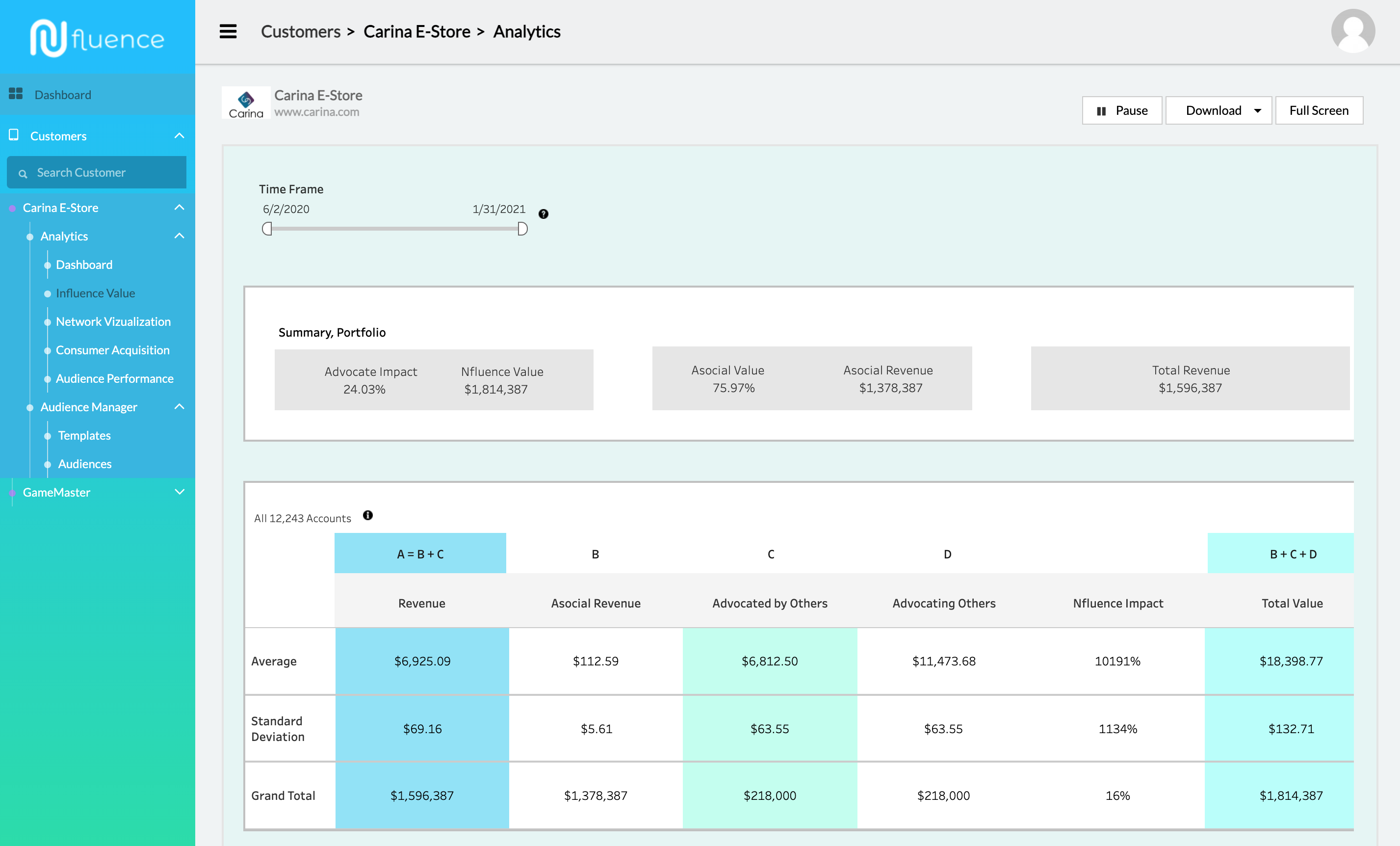Click the user profile avatar
This screenshot has width=1400, height=846.
pyautogui.click(x=1352, y=31)
